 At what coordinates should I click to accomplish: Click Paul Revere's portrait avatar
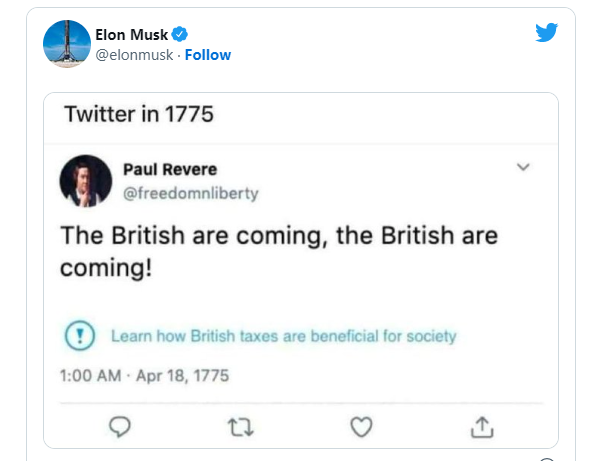(86, 181)
